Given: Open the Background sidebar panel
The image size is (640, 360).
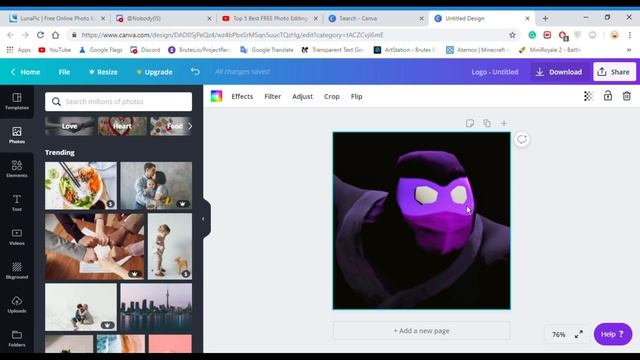Looking at the screenshot, I should [x=17, y=271].
